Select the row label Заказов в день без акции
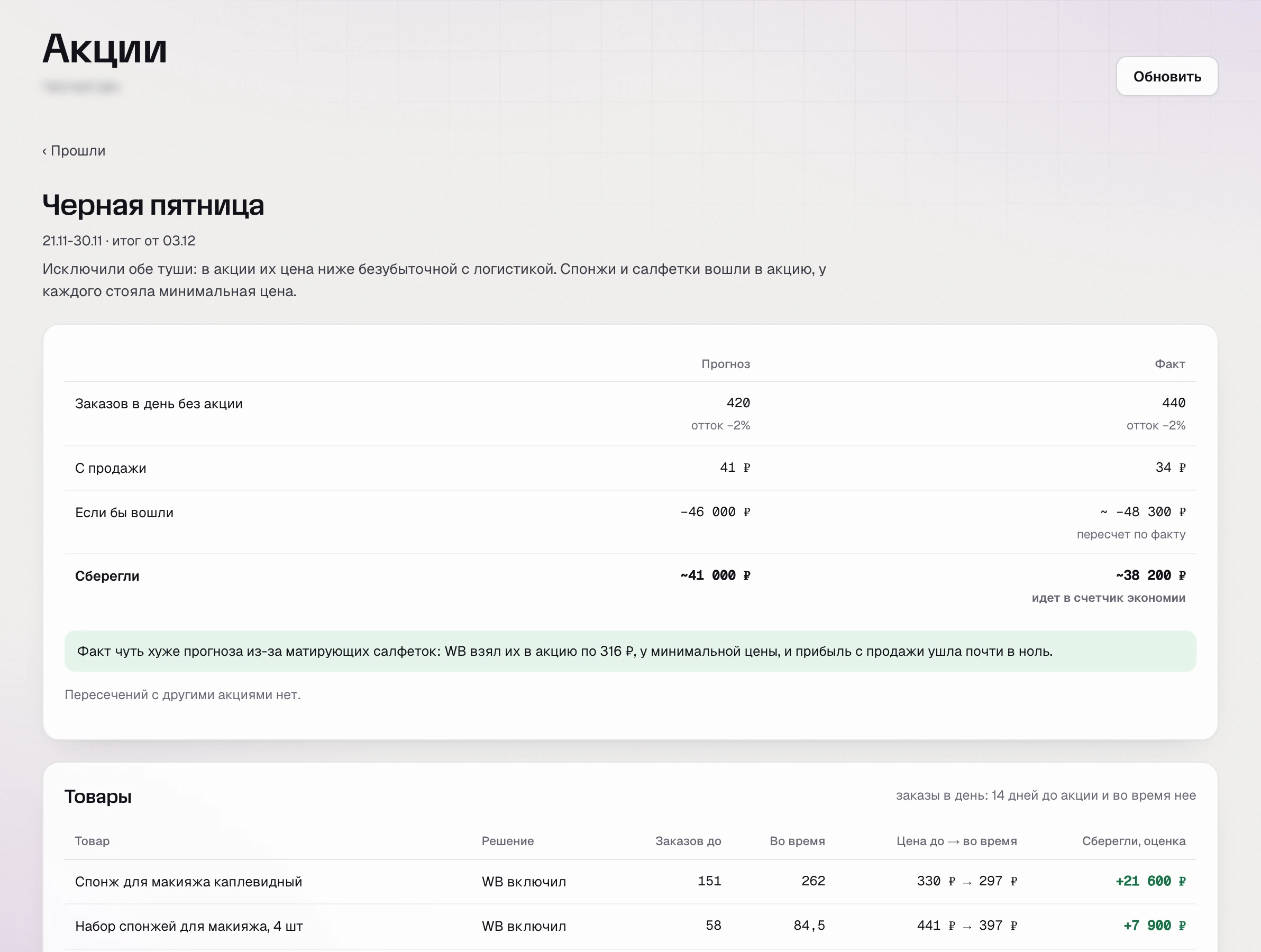The height and width of the screenshot is (952, 1261). click(x=159, y=404)
